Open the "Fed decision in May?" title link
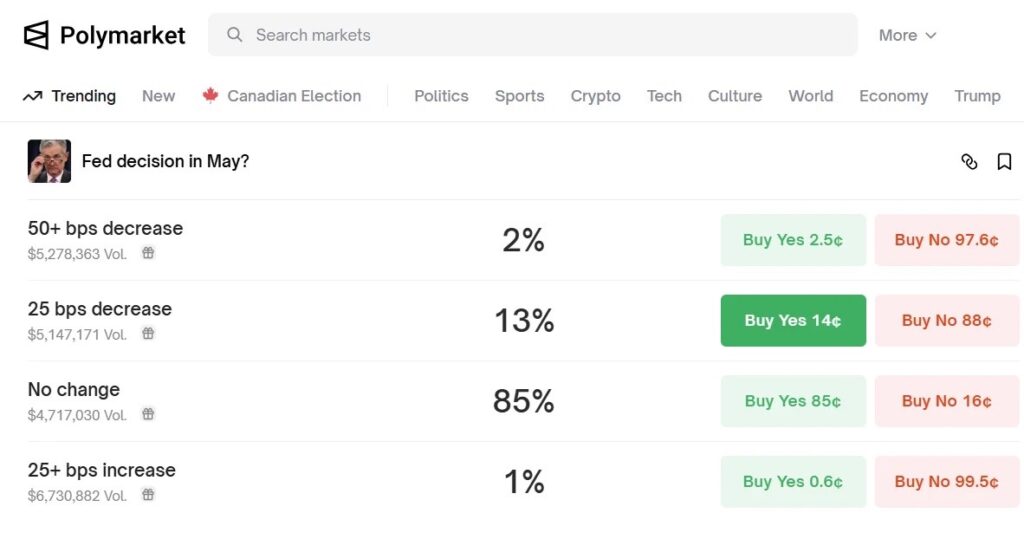The height and width of the screenshot is (552, 1024). [165, 161]
